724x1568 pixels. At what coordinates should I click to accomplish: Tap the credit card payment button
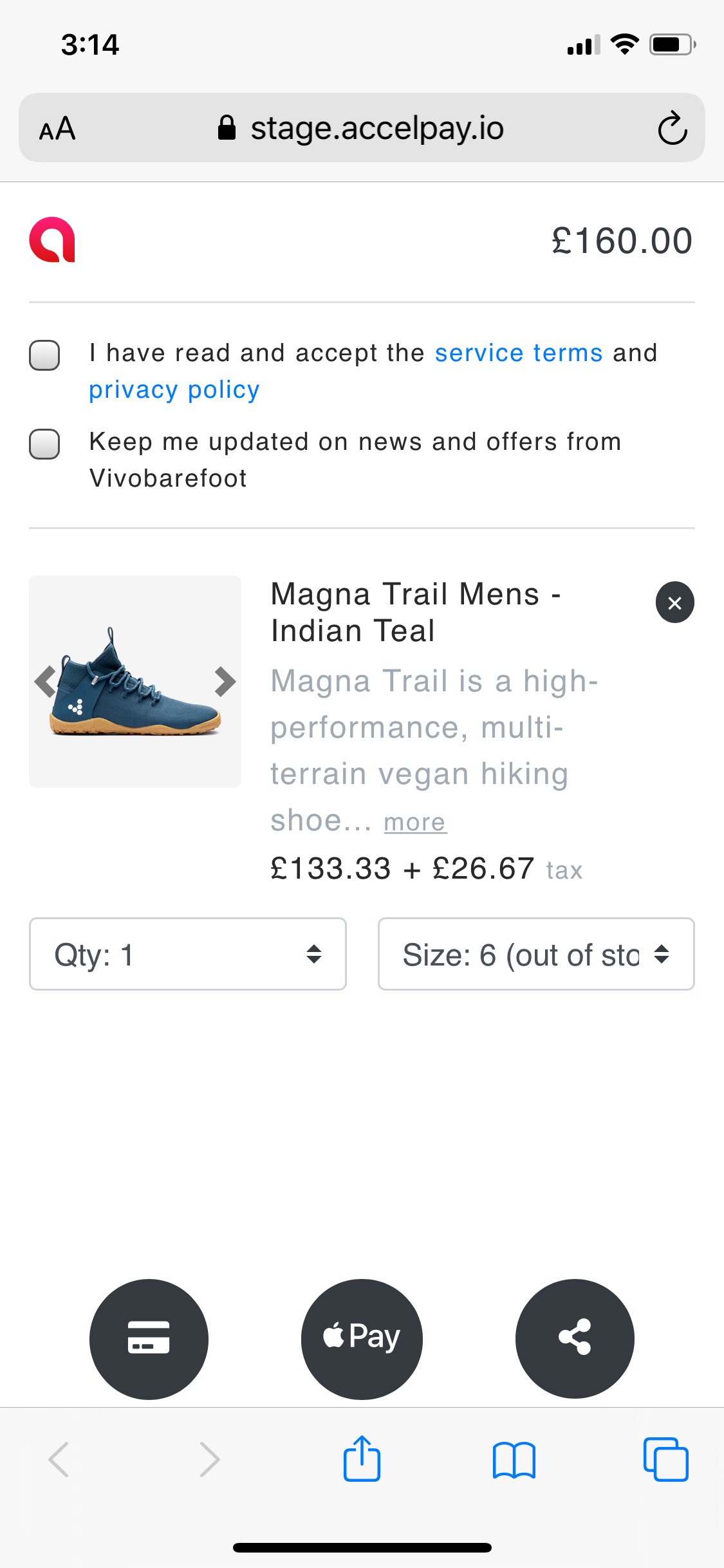pos(149,1339)
